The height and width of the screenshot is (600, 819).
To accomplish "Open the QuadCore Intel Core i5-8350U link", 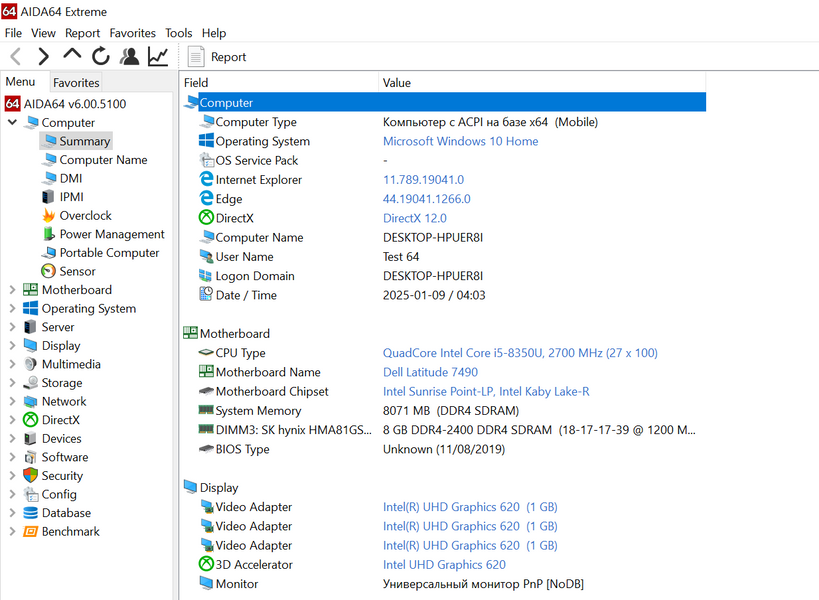I will click(520, 352).
